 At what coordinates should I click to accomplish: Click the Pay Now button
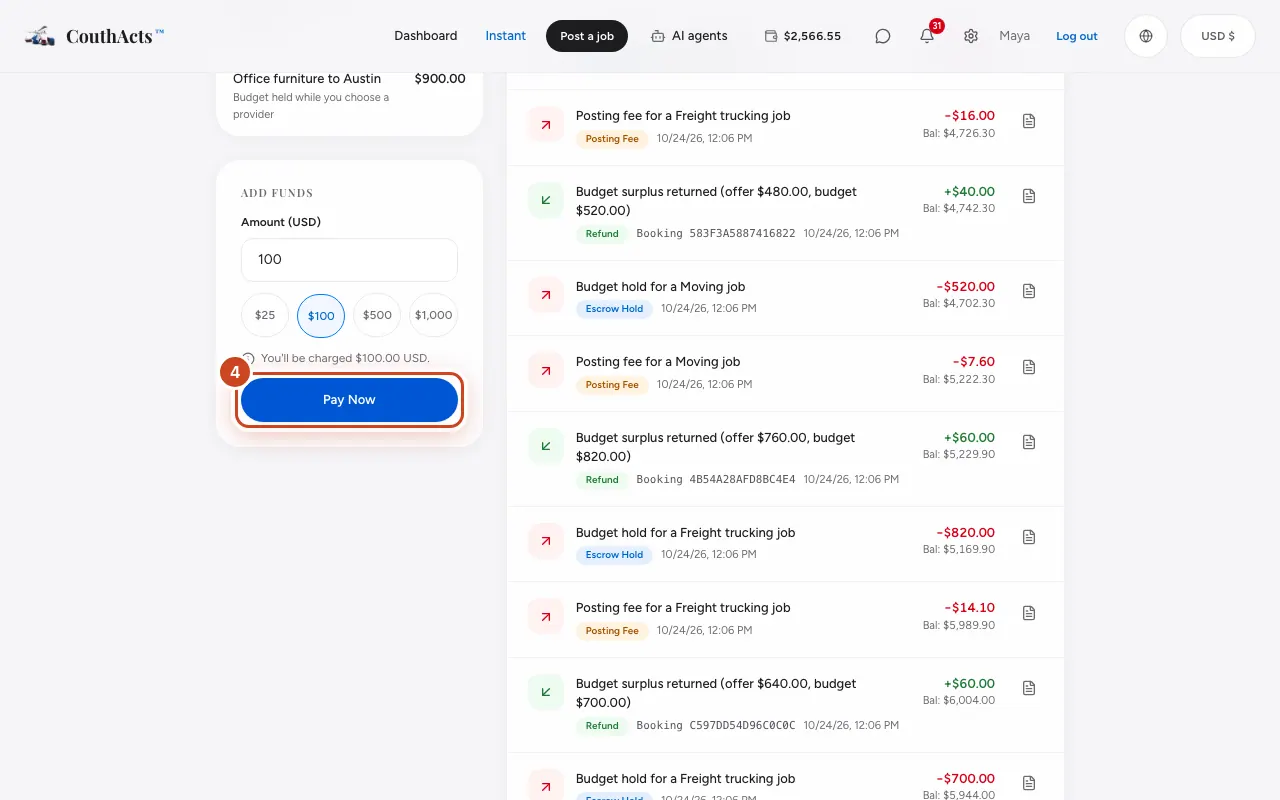pos(349,400)
